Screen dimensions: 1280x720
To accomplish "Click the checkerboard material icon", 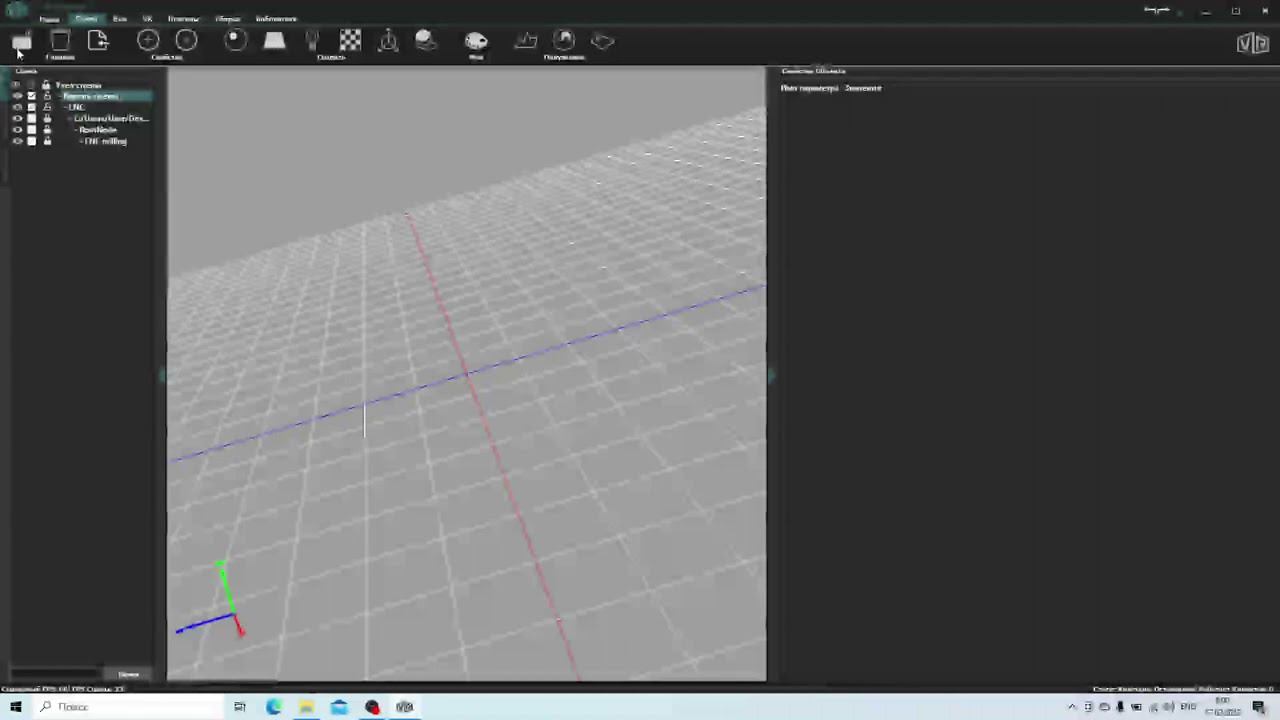I will pos(350,40).
